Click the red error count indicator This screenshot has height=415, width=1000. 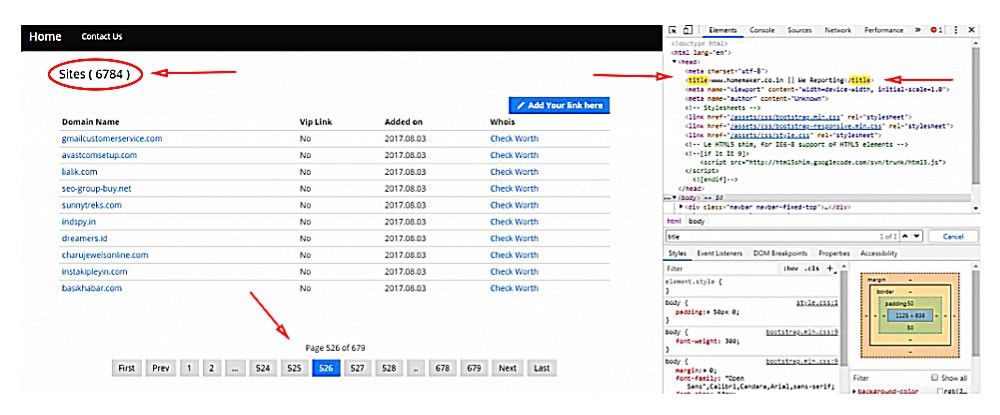936,30
